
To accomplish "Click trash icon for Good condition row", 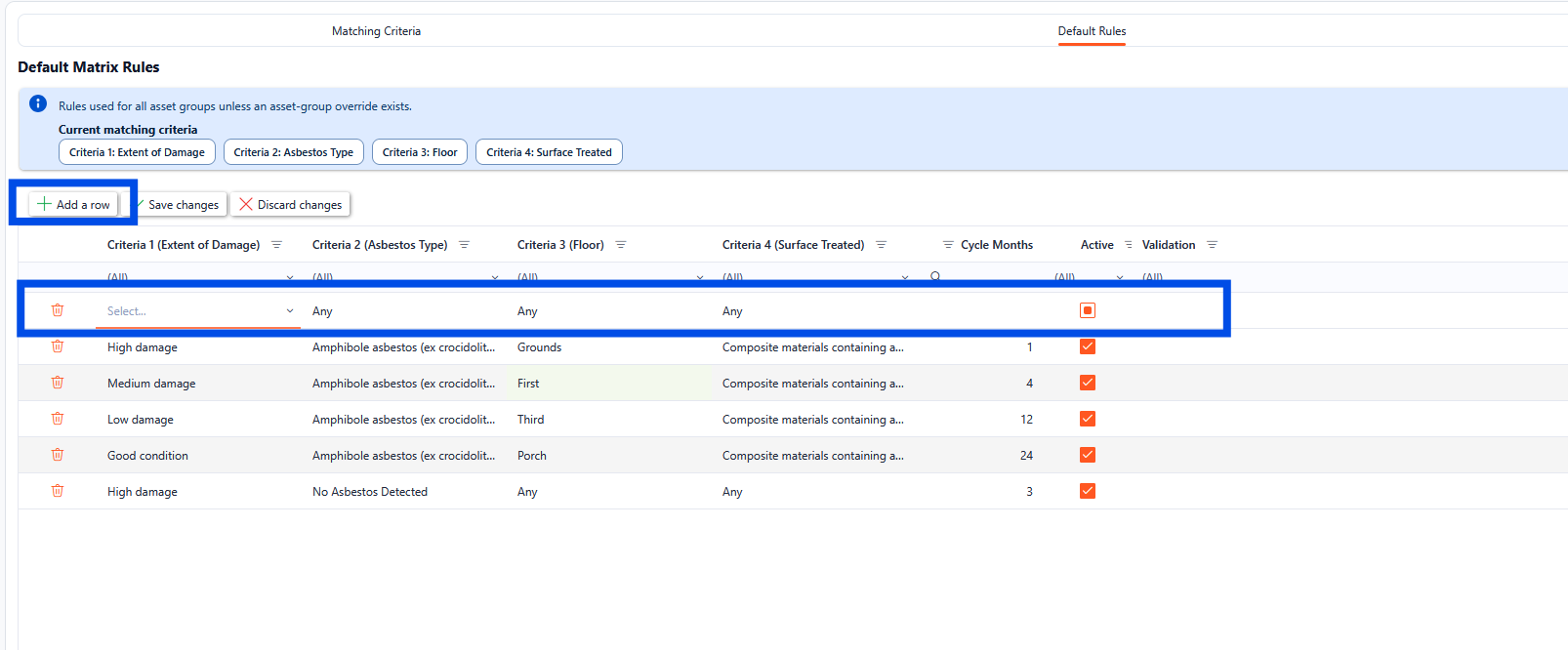I will pyautogui.click(x=58, y=455).
